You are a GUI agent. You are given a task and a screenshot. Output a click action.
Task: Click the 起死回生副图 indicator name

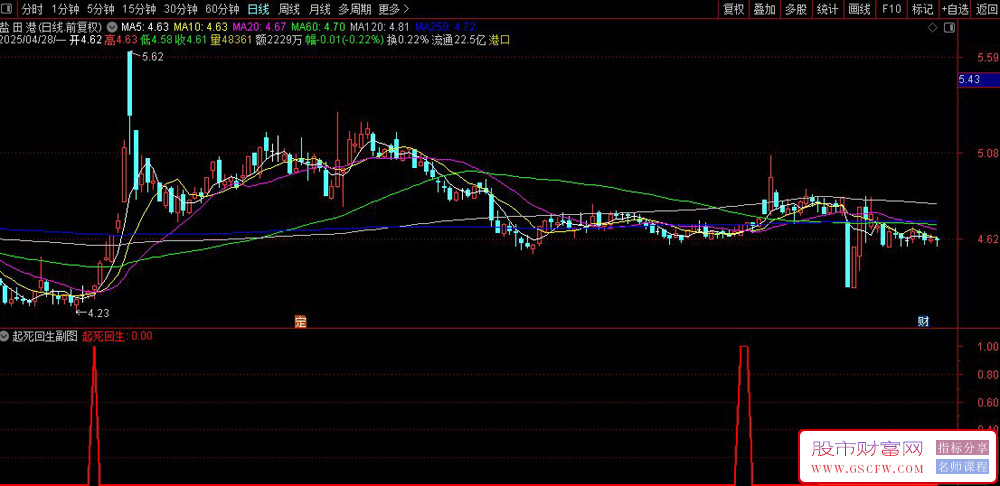coord(44,335)
